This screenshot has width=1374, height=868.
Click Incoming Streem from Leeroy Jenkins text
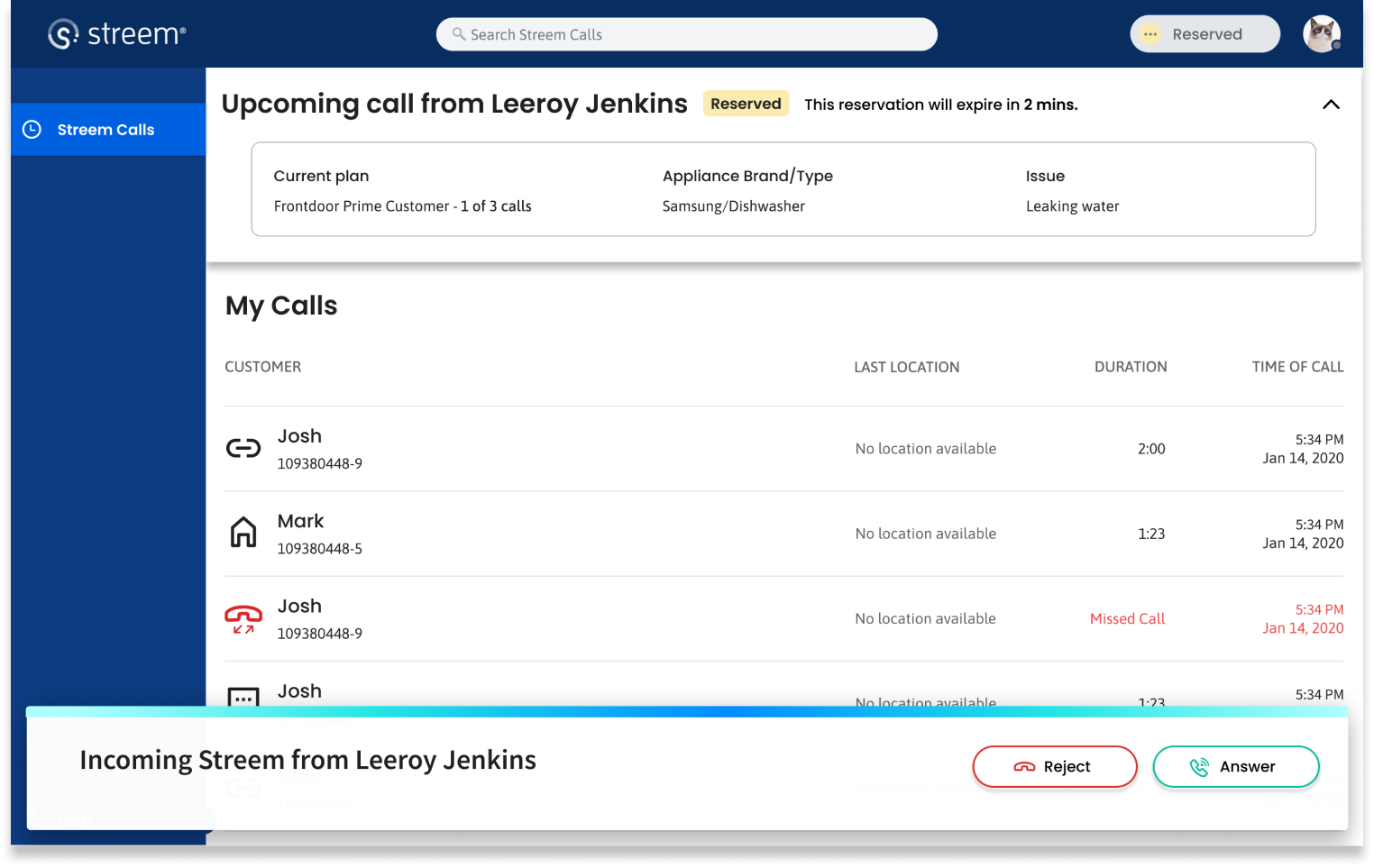308,761
